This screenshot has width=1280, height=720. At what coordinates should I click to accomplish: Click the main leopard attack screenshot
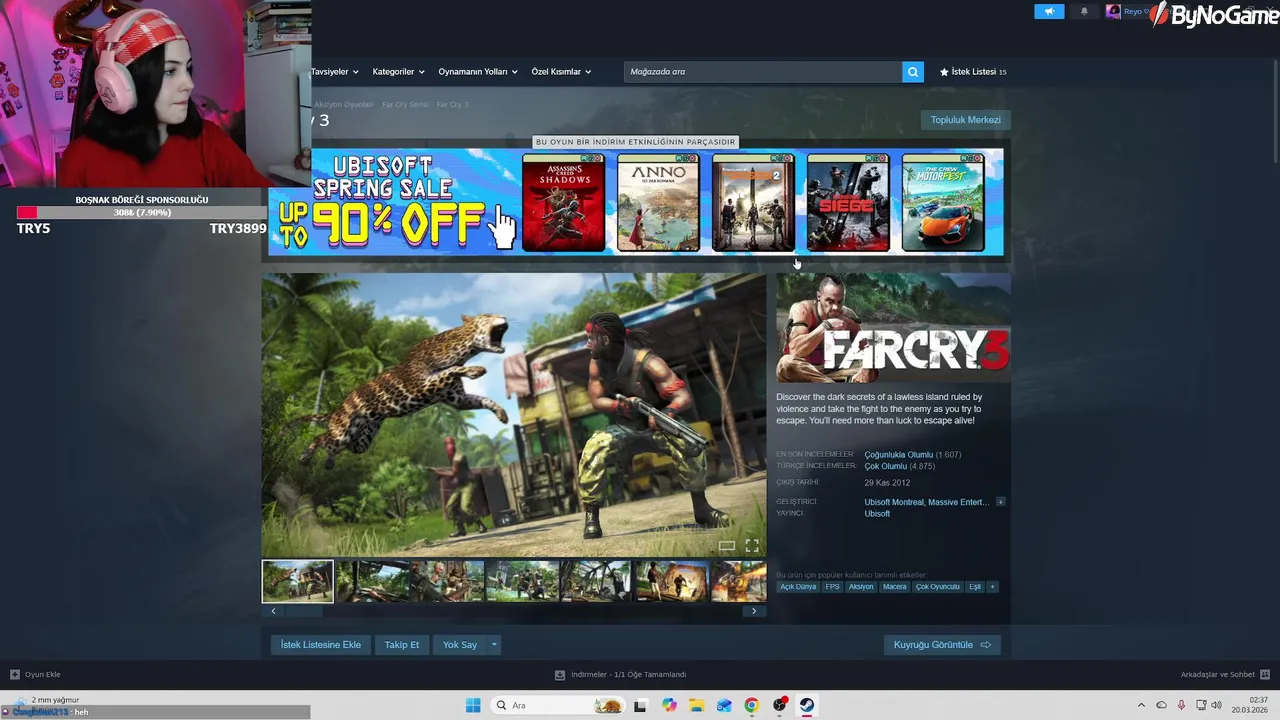click(x=514, y=415)
